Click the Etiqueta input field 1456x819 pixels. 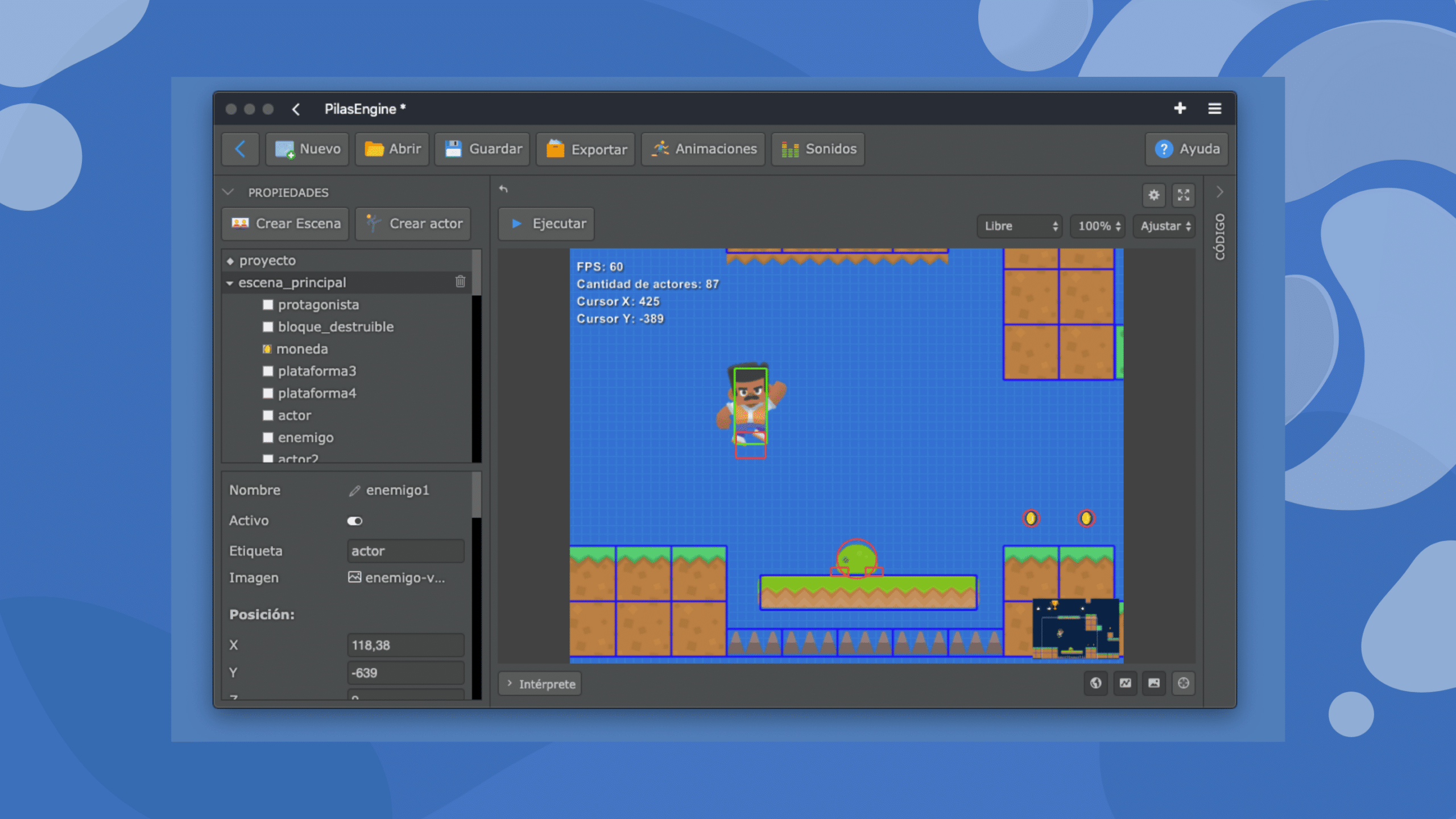point(406,551)
